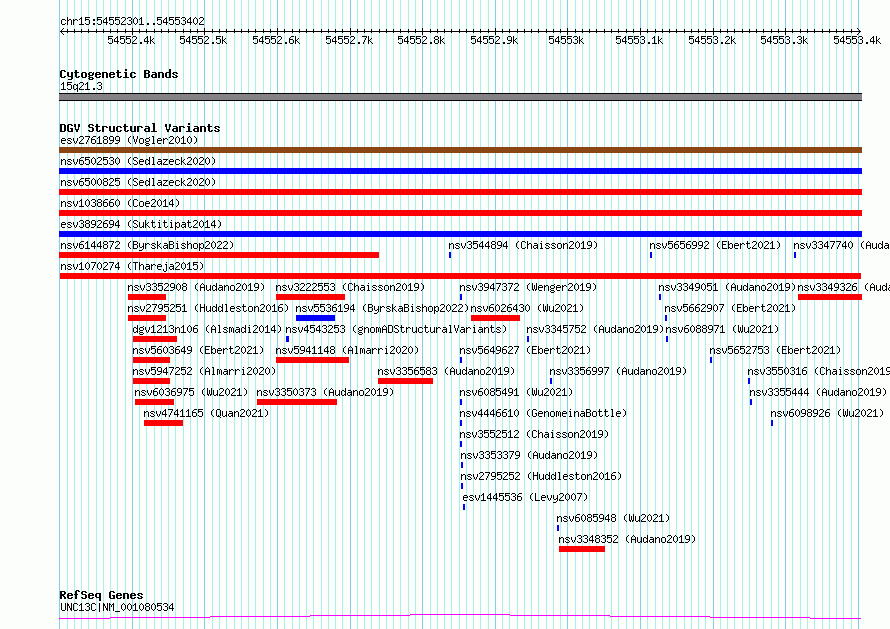Click the gray 15q21.3 cytogenetic band bar
The height and width of the screenshot is (629, 890).
point(460,97)
